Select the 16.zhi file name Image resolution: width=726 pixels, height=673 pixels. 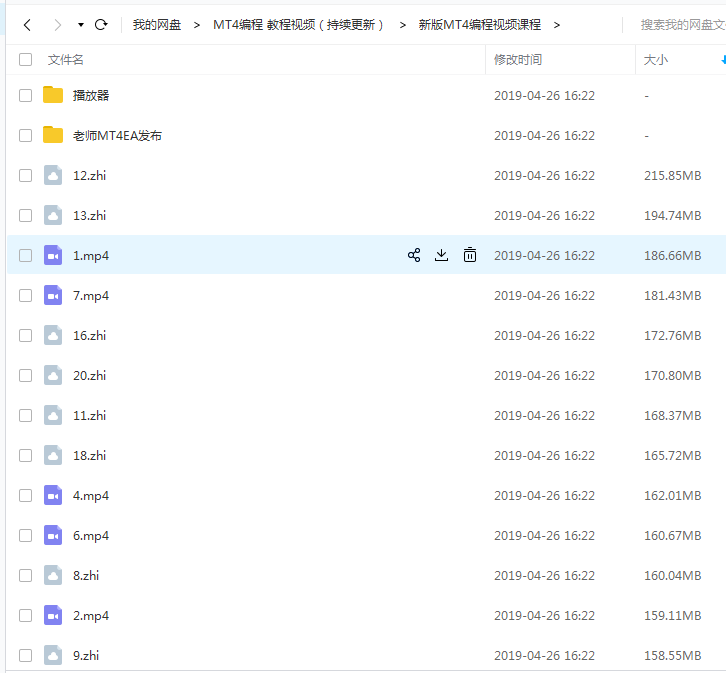[89, 336]
